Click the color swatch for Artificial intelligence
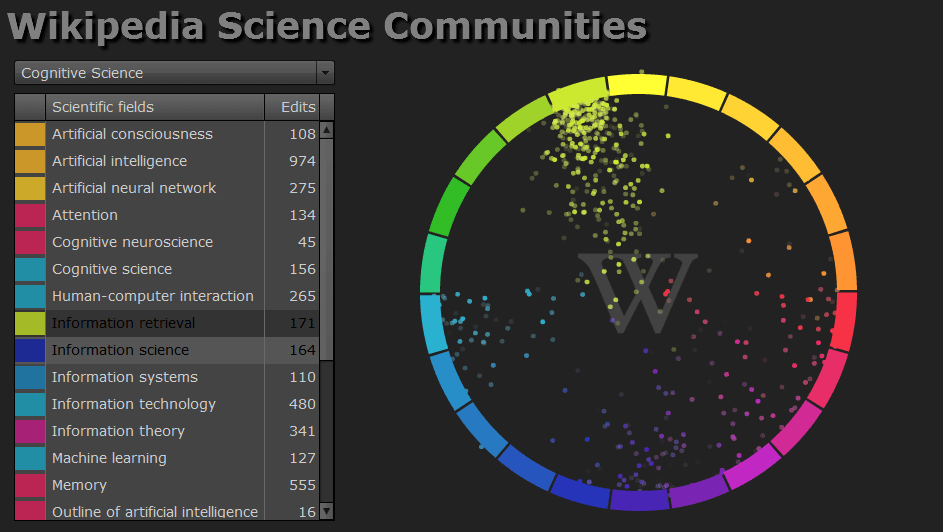The height and width of the screenshot is (532, 943). 30,162
